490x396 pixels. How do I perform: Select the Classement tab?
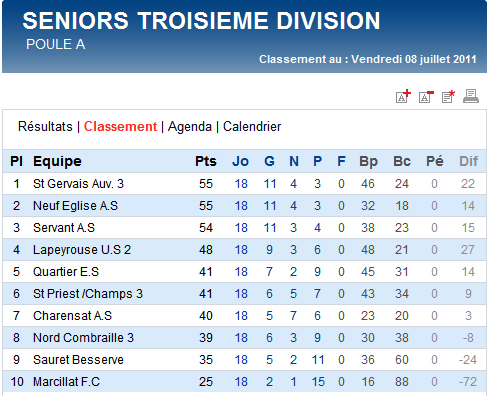pyautogui.click(x=120, y=127)
